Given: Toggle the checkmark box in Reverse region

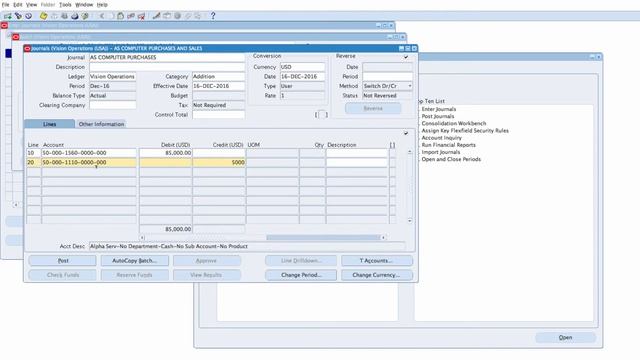Looking at the screenshot, I should (406, 57).
